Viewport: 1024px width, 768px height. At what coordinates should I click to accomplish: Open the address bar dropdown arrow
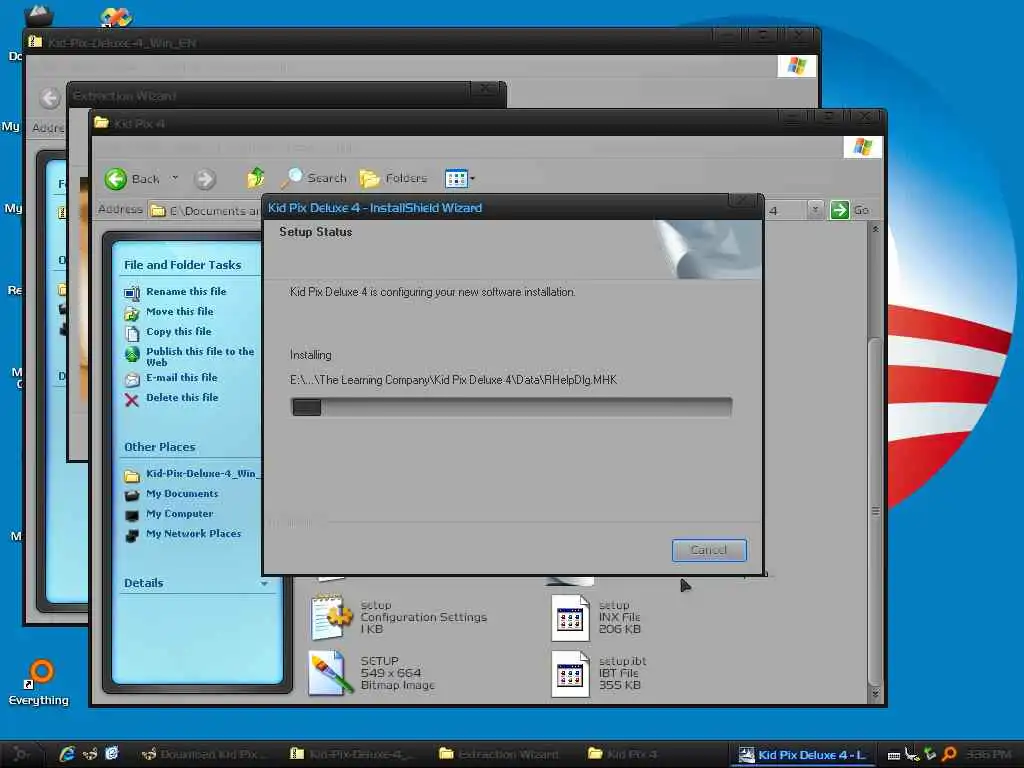tap(814, 210)
